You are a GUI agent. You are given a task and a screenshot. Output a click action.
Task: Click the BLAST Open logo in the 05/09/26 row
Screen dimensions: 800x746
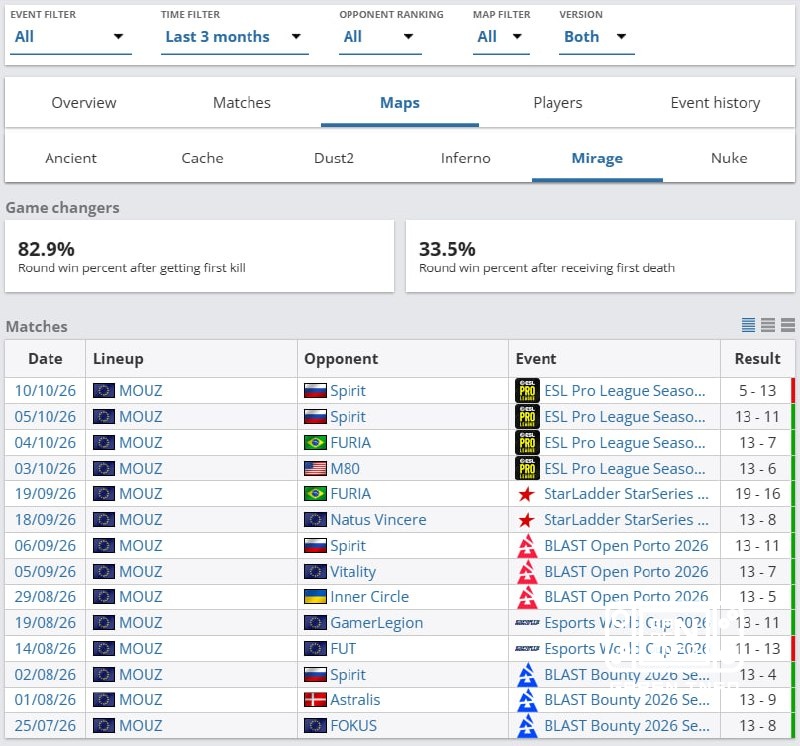[x=527, y=571]
